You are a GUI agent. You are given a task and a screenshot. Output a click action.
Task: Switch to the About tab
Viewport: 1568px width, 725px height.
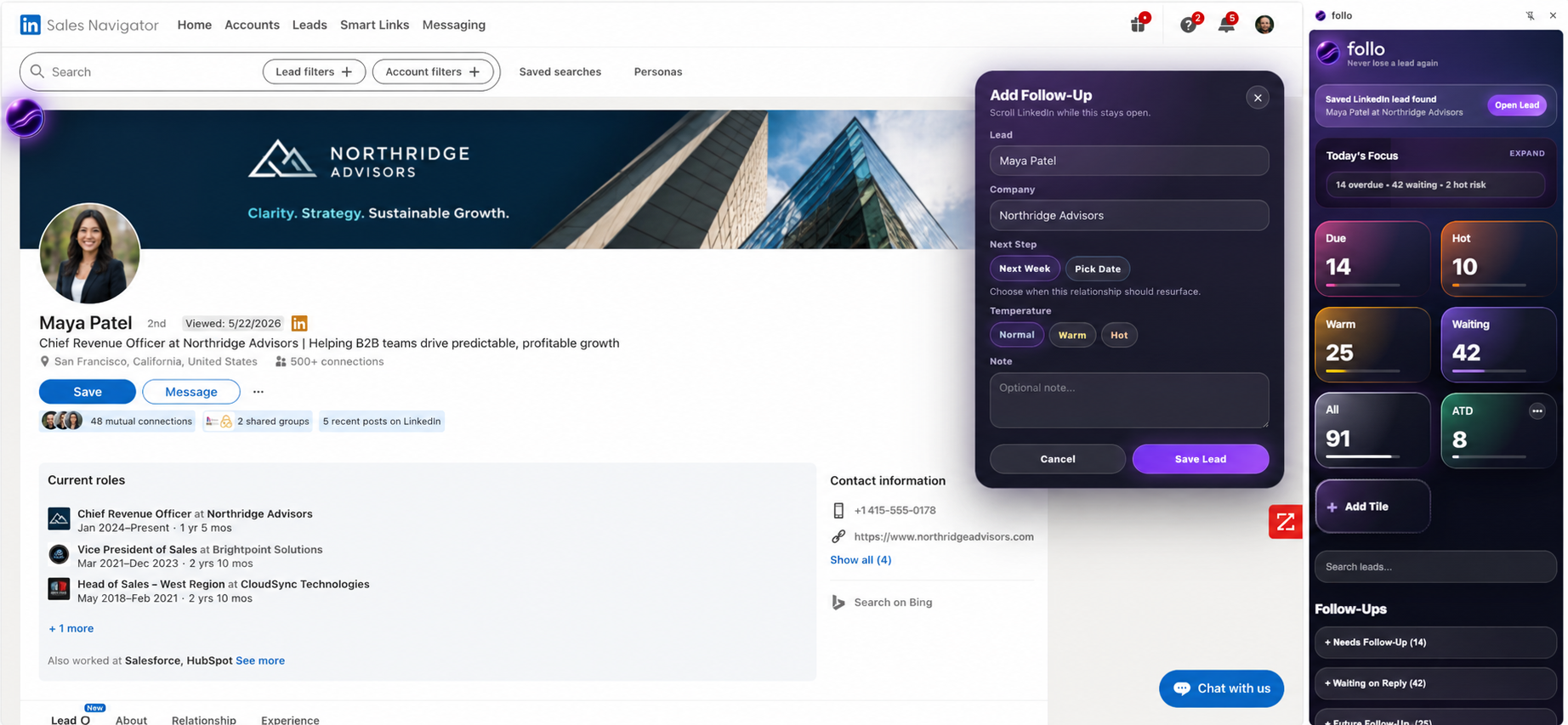[132, 719]
